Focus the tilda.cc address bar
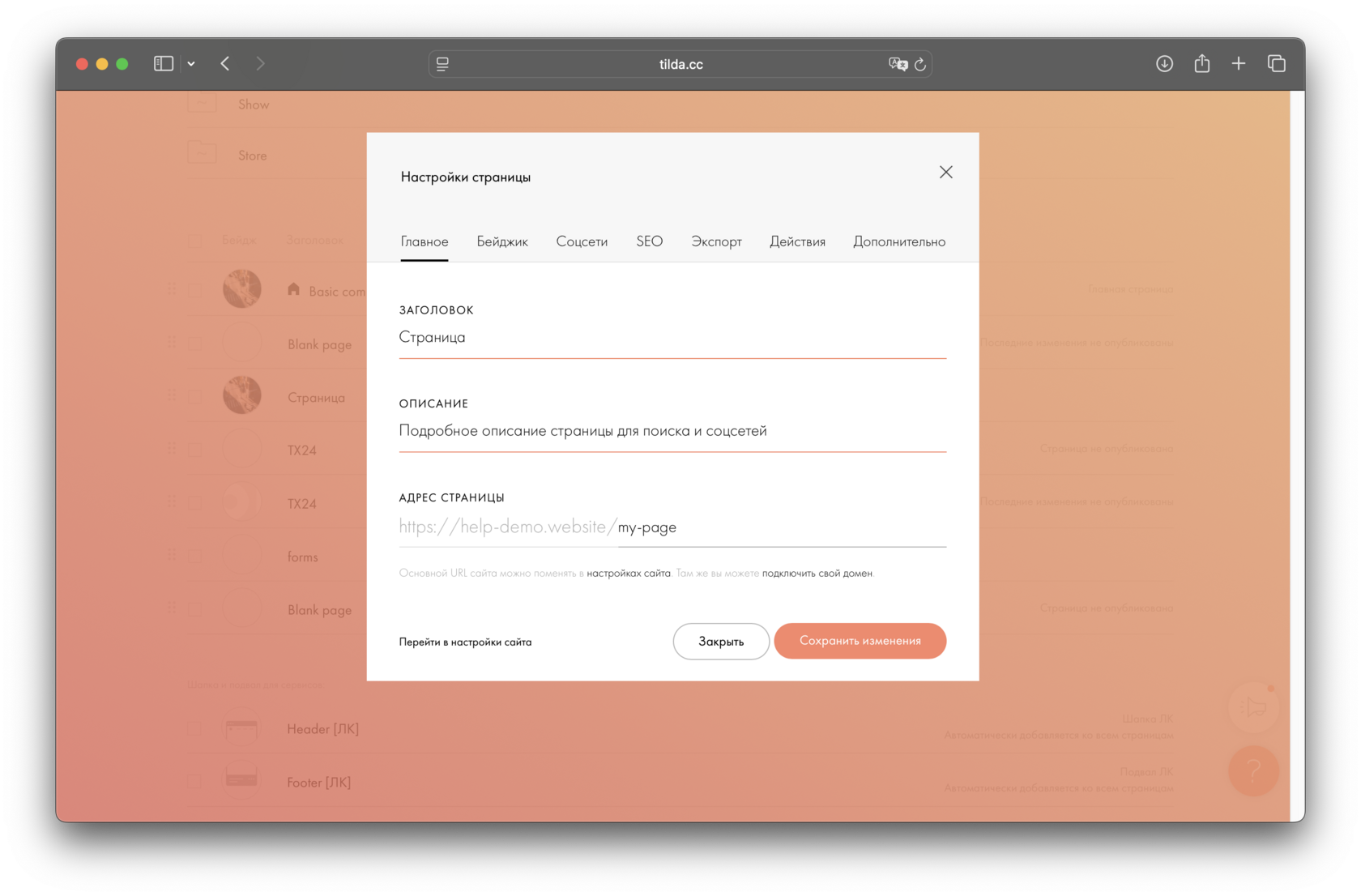 click(680, 64)
